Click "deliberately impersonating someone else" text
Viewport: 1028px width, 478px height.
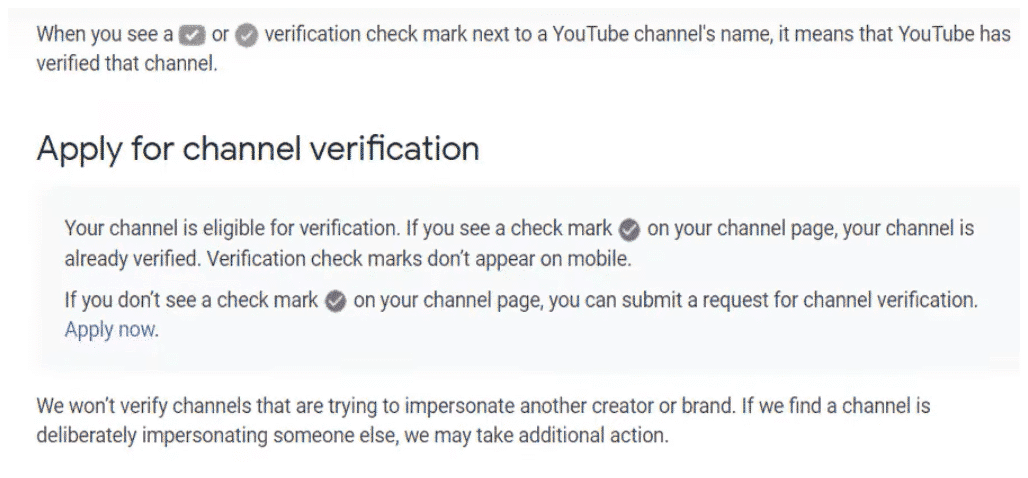tap(216, 436)
